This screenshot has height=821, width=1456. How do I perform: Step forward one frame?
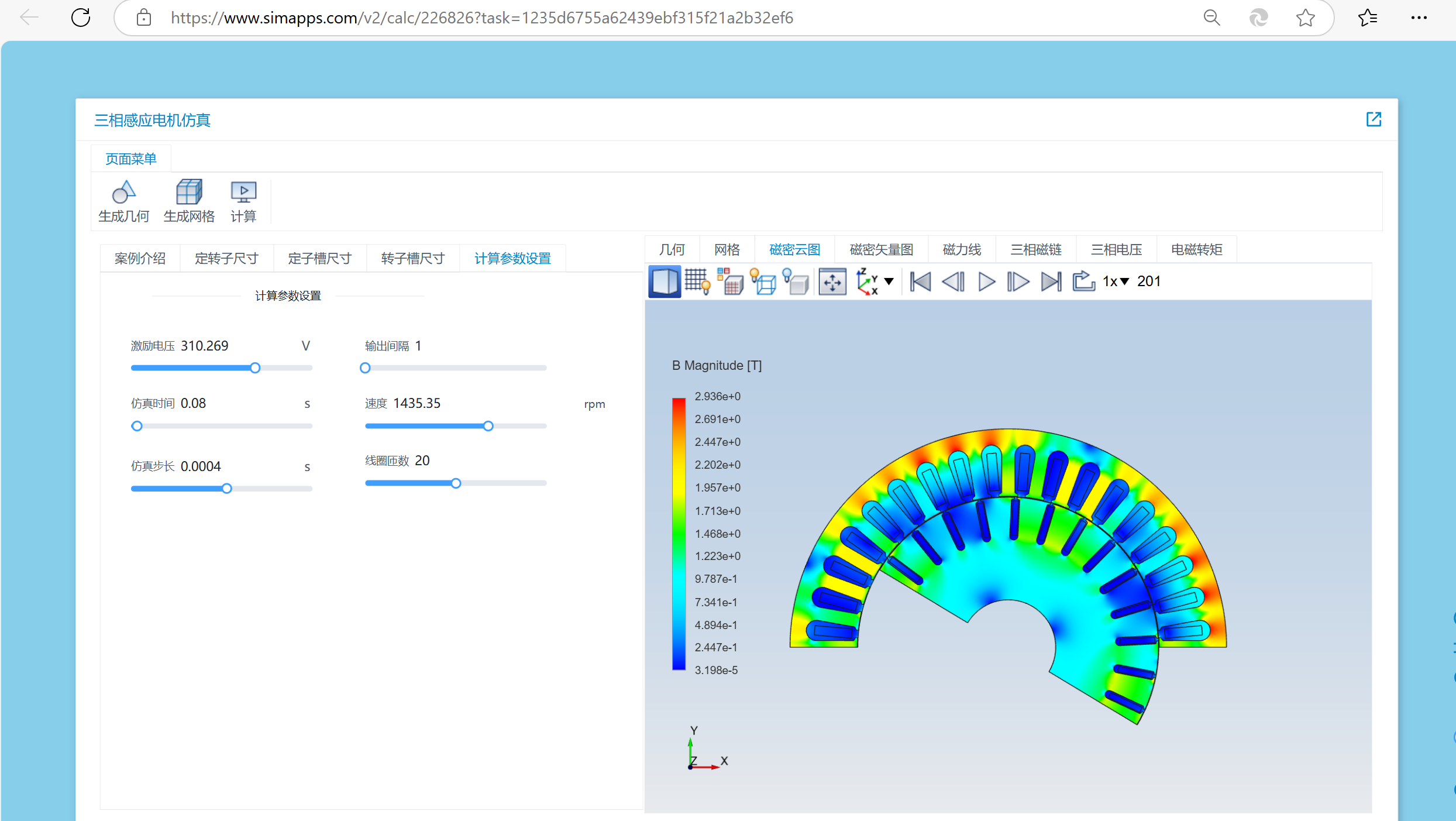pos(1018,282)
